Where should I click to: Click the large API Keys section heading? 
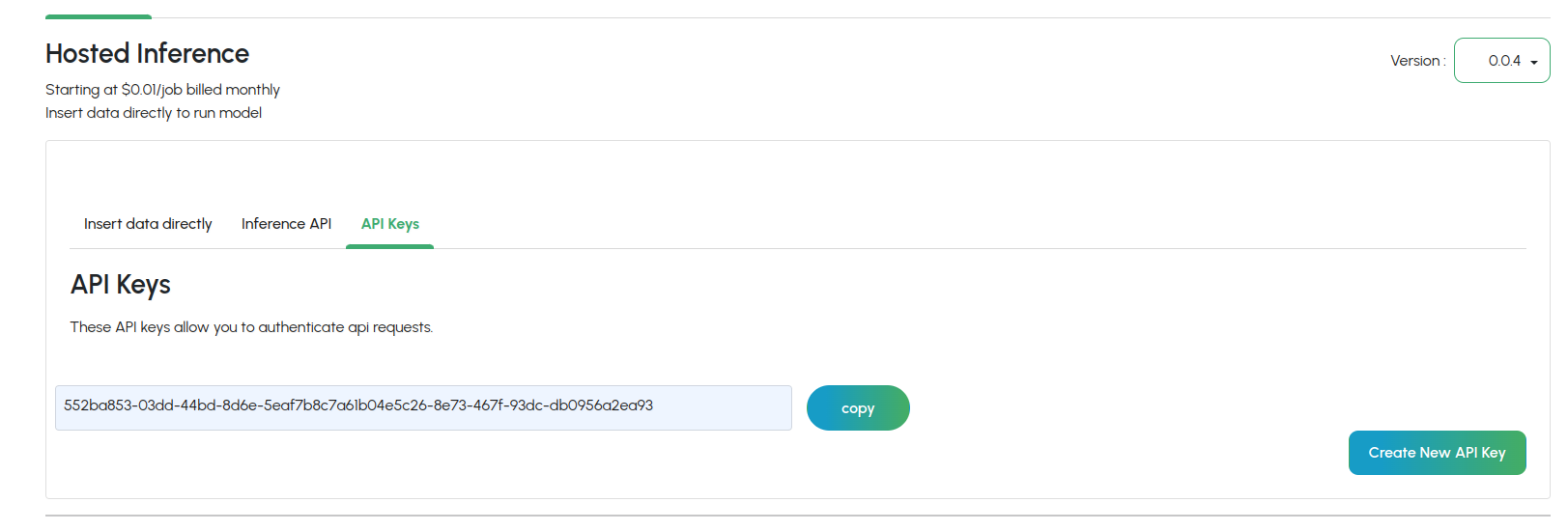click(x=121, y=285)
